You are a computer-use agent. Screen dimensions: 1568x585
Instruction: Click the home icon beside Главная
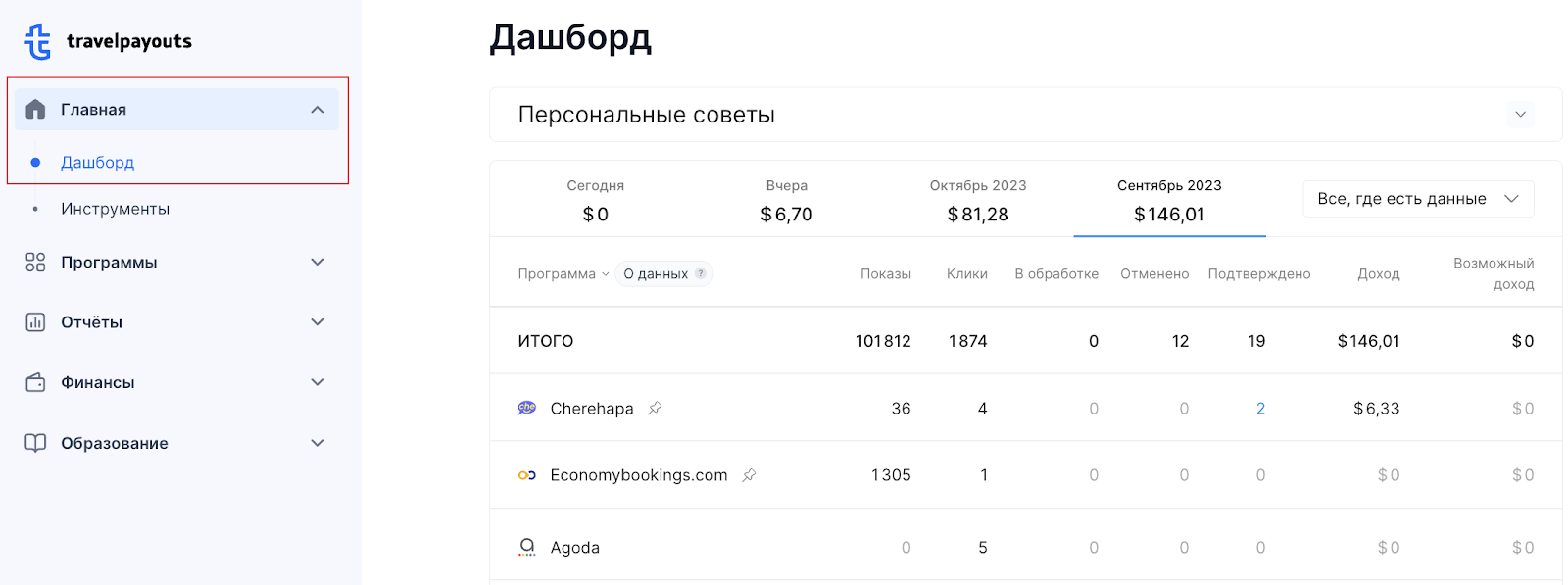(x=35, y=109)
